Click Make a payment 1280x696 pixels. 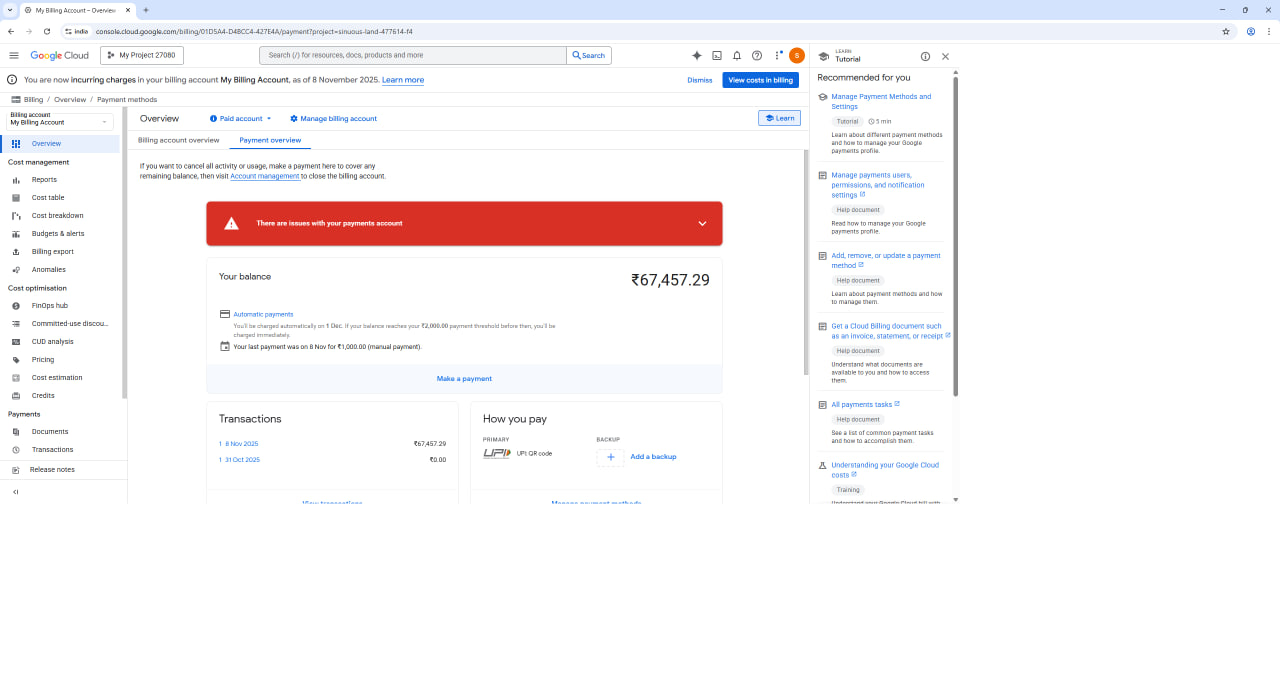click(464, 379)
